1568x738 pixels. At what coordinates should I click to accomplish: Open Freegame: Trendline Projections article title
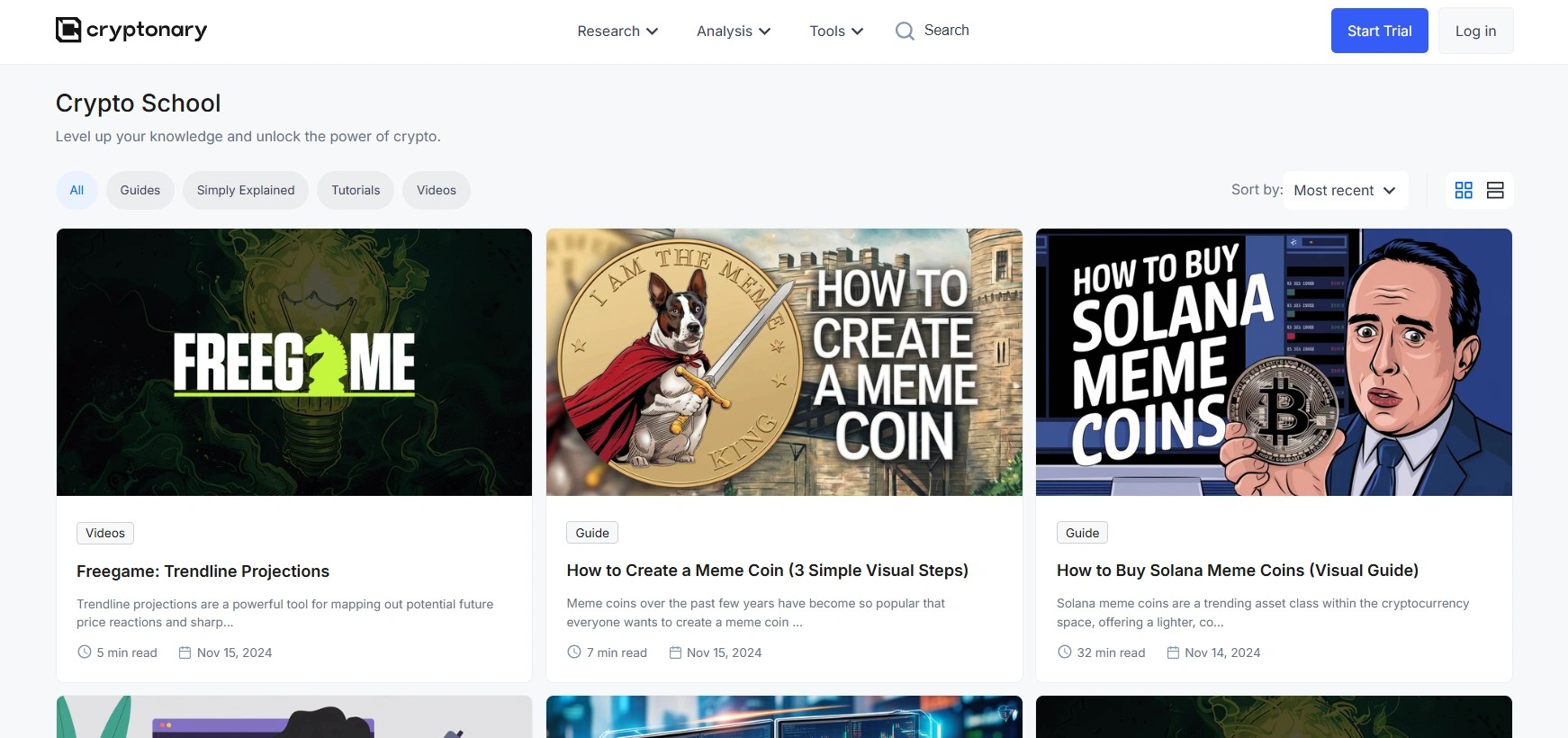click(x=203, y=571)
